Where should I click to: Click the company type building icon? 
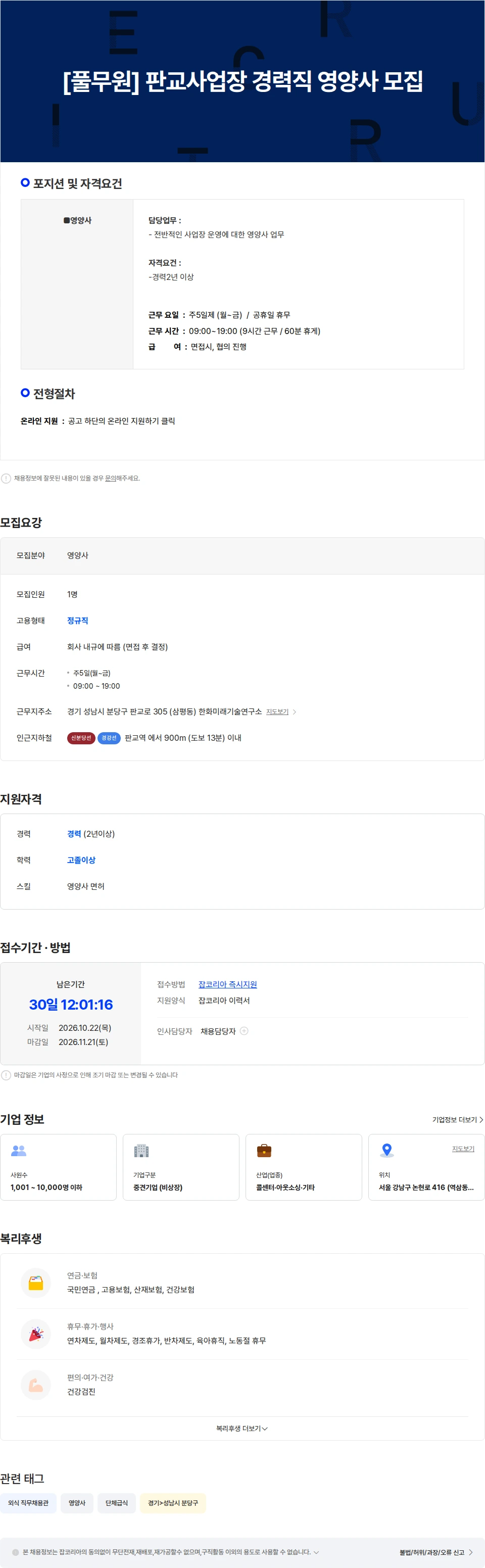(141, 1151)
